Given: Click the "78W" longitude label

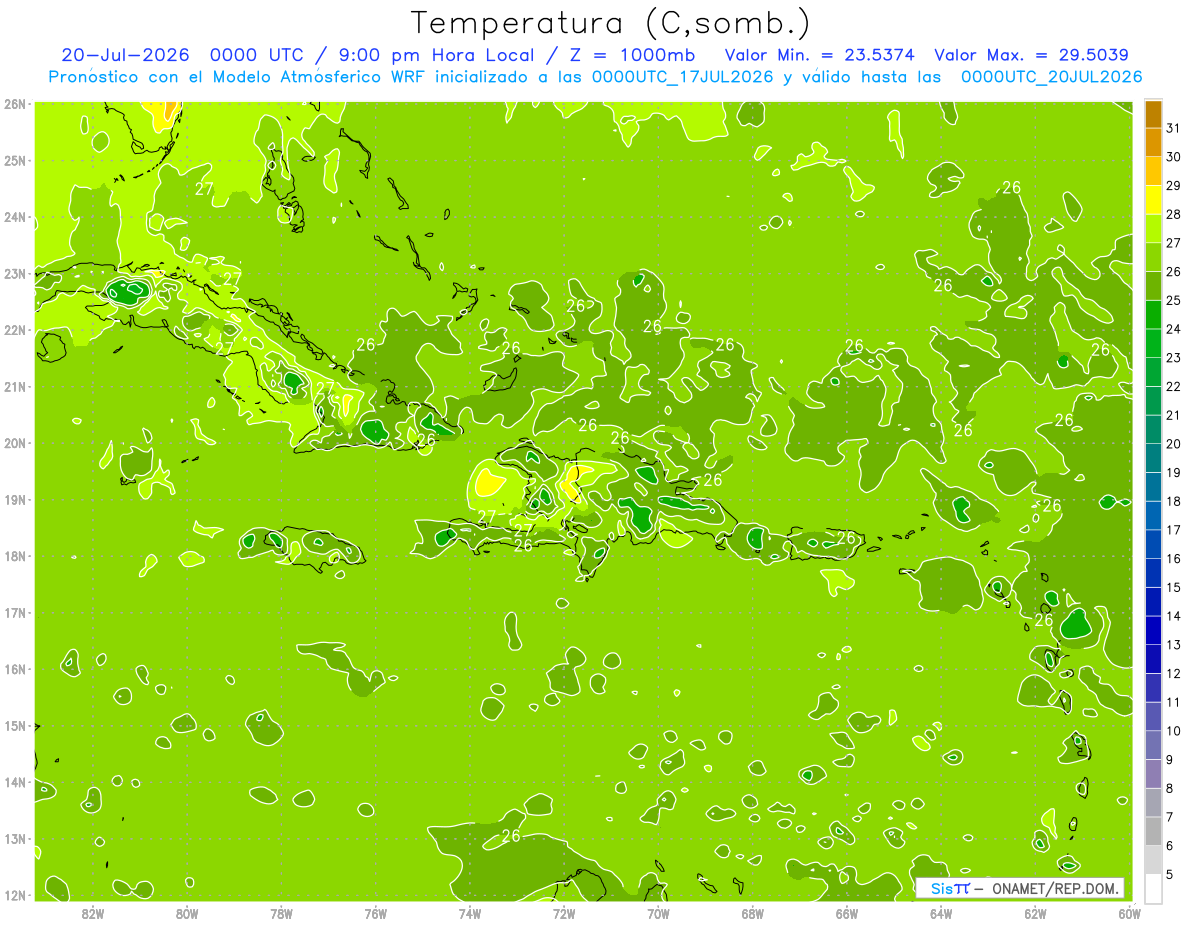Looking at the screenshot, I should coord(281,913).
